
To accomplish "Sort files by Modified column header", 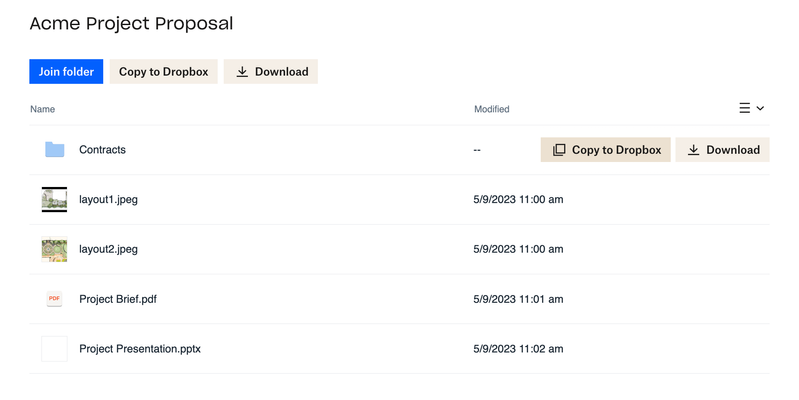I will (x=491, y=109).
